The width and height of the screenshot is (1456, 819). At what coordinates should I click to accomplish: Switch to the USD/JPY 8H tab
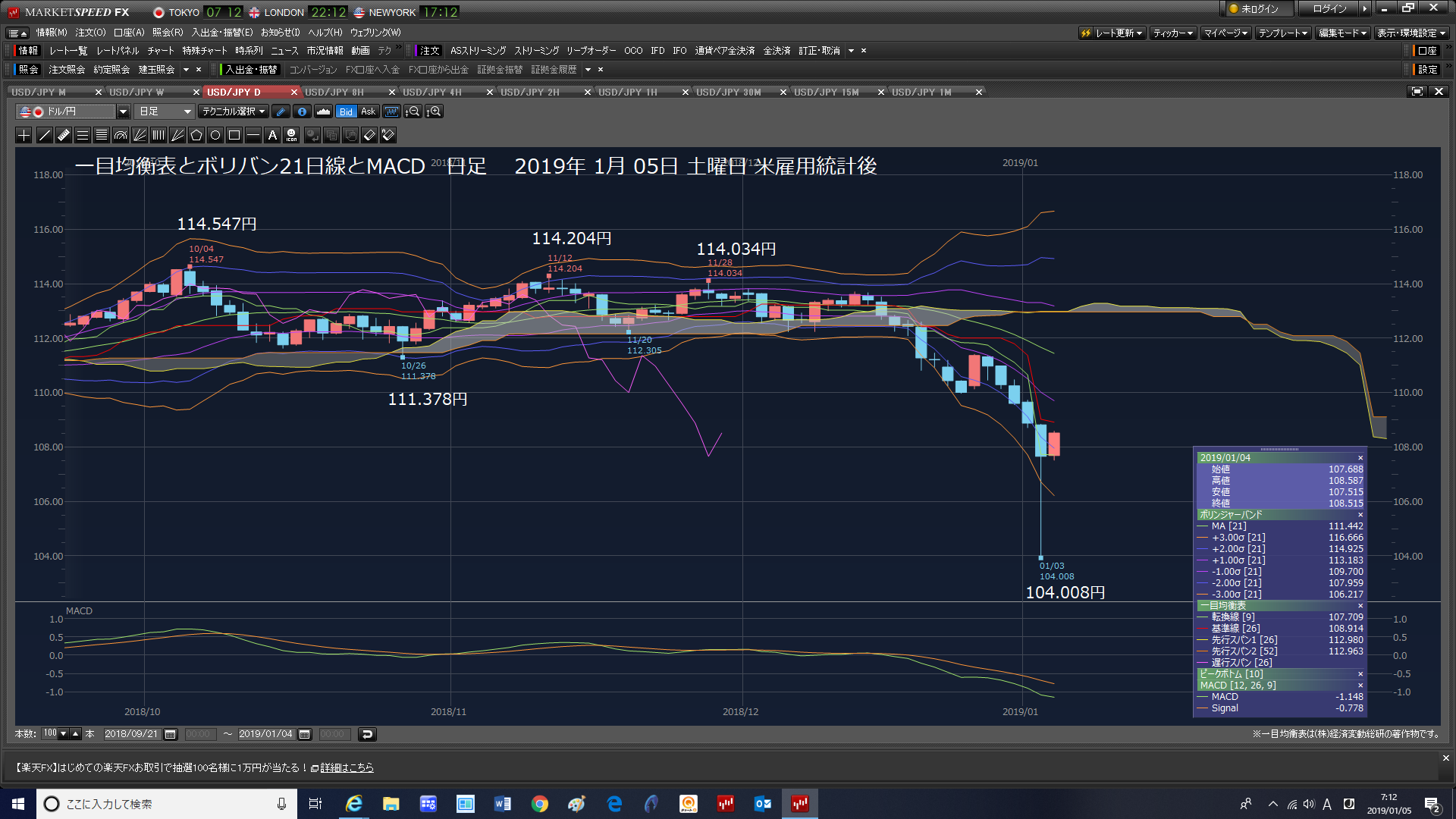tap(334, 92)
